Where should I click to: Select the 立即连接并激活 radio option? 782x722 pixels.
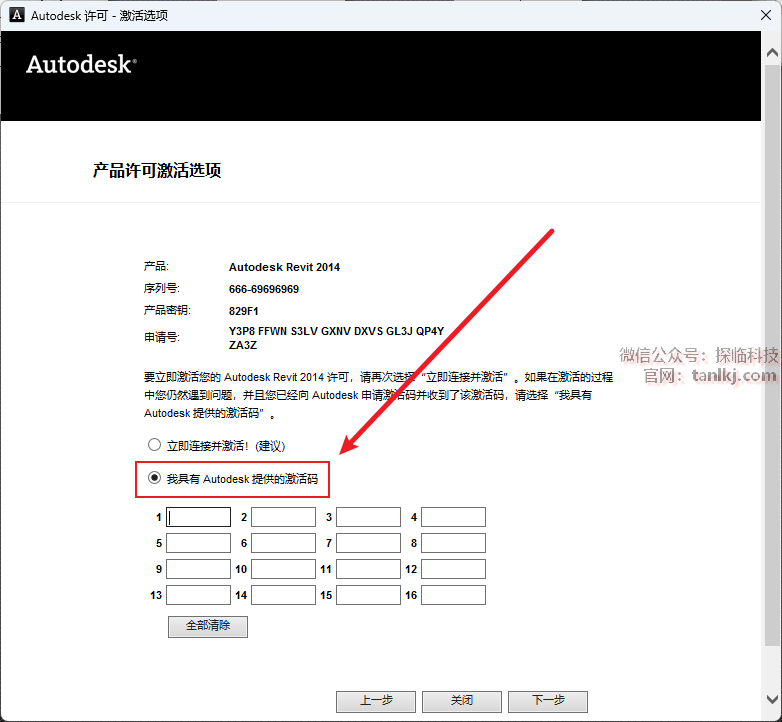pyautogui.click(x=155, y=445)
